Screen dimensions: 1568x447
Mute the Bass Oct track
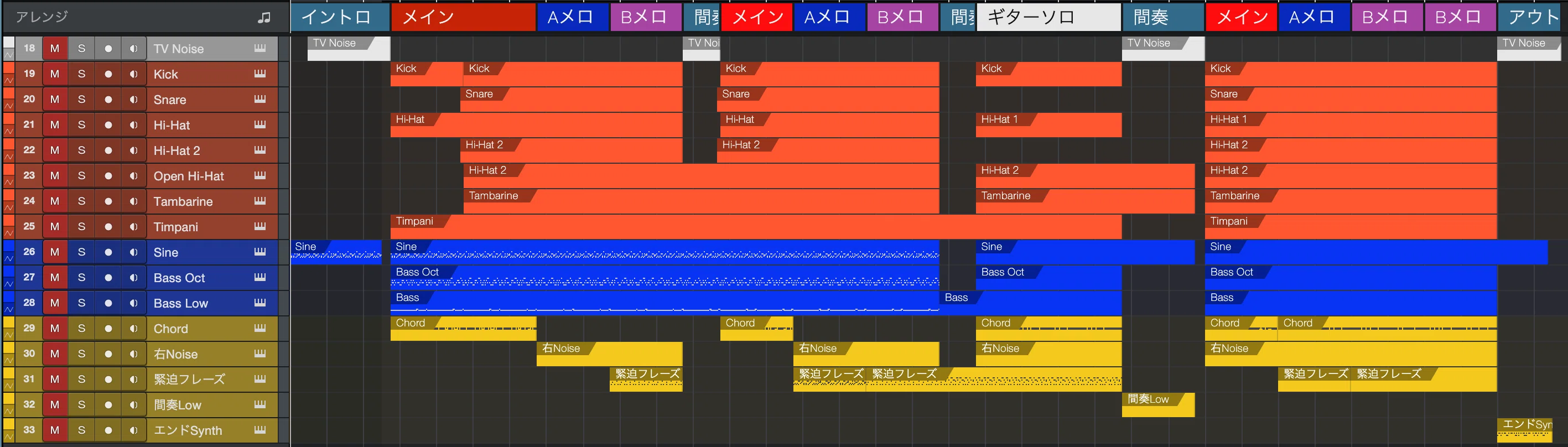click(x=55, y=277)
